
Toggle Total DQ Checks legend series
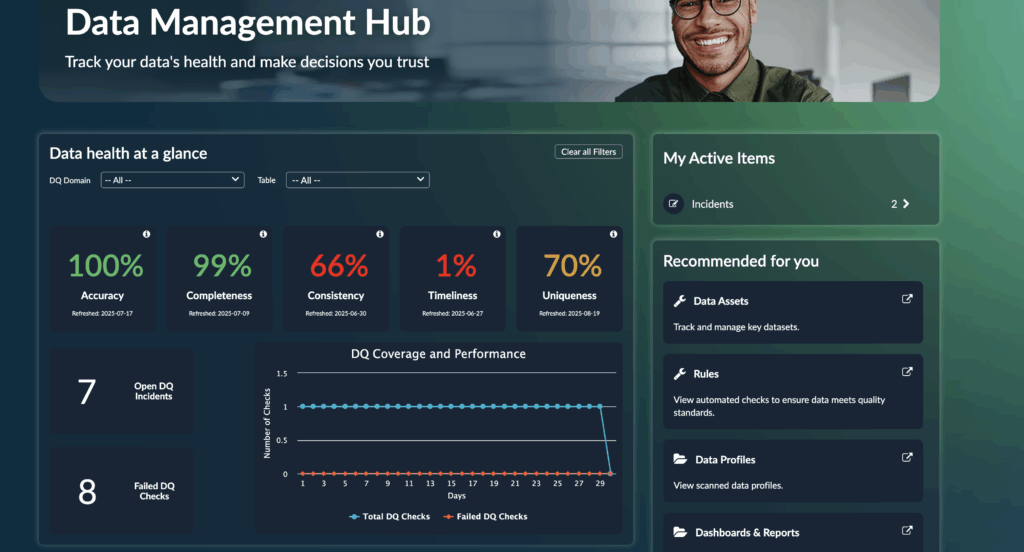click(389, 517)
